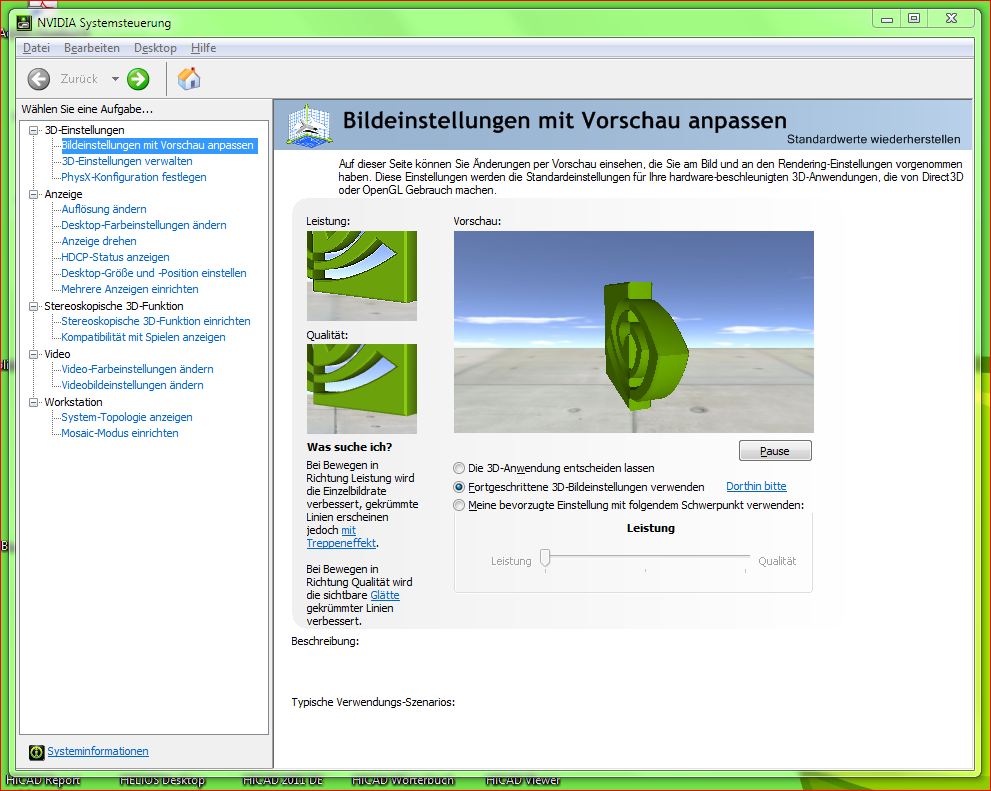Click the Leistung preview thumbnail
The height and width of the screenshot is (791, 991).
click(x=362, y=275)
